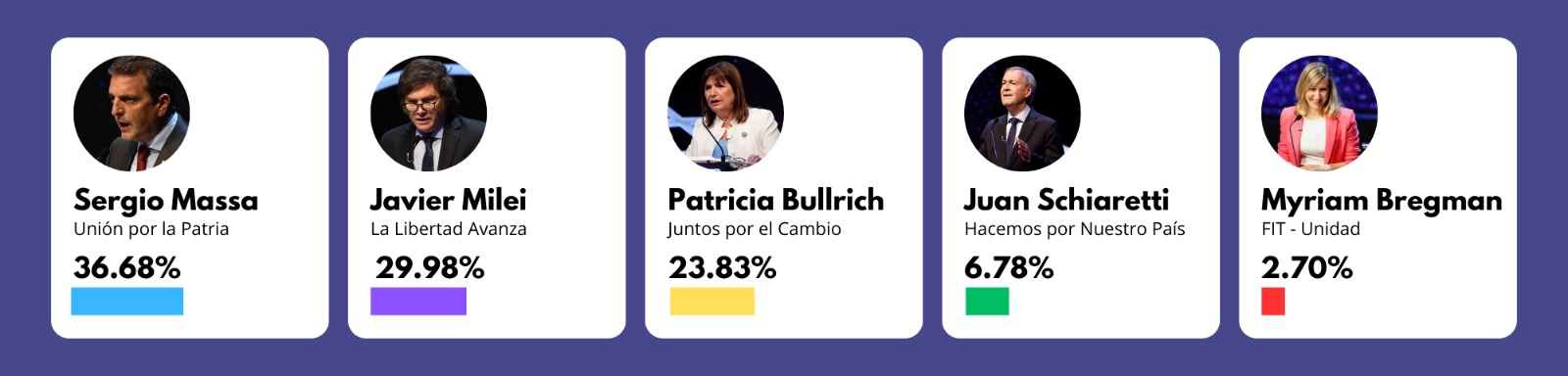Select the green bar under 6.78%
1568x376 pixels.
click(x=987, y=302)
